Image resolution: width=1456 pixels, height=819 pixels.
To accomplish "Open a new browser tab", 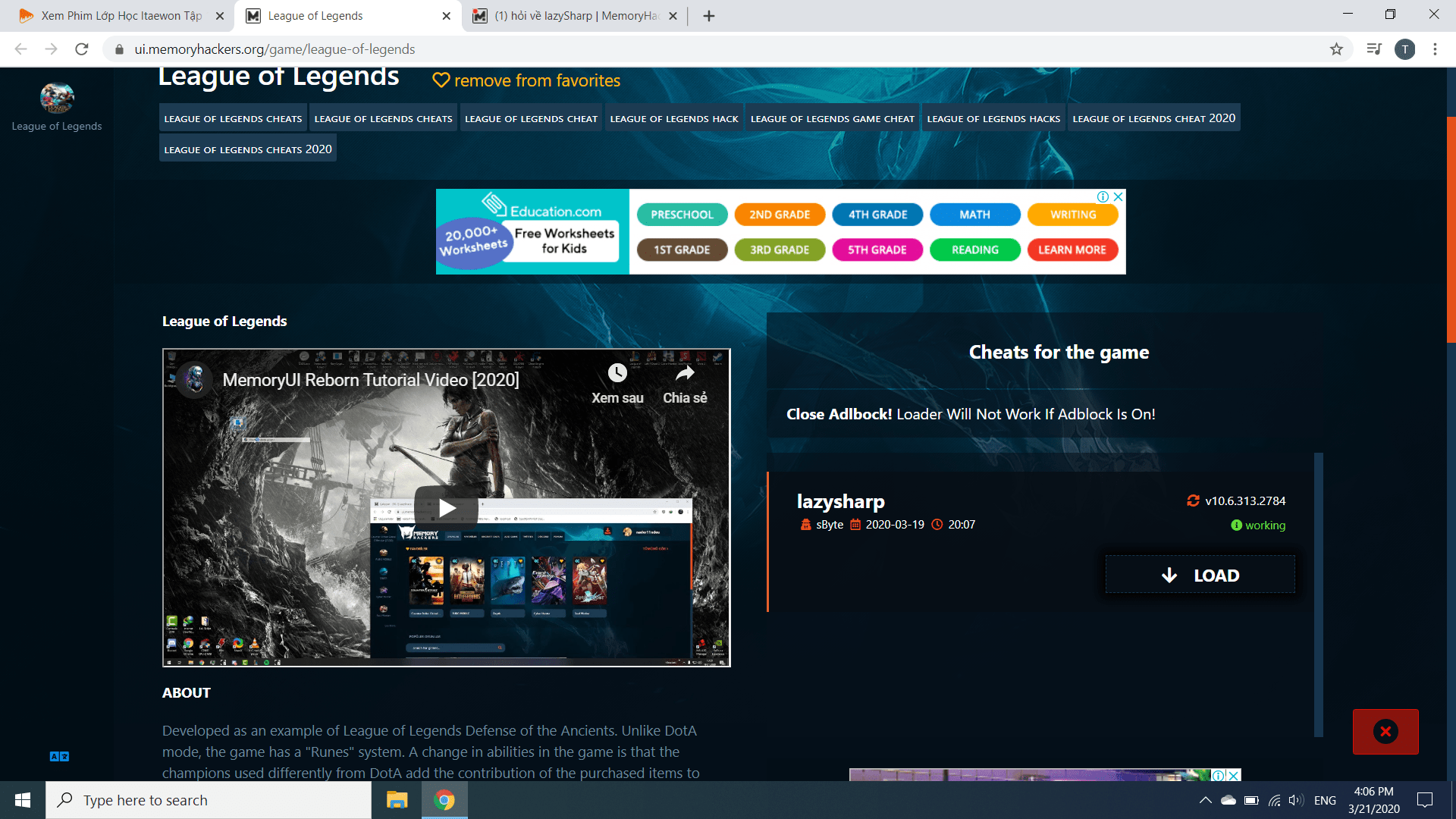I will tap(709, 16).
